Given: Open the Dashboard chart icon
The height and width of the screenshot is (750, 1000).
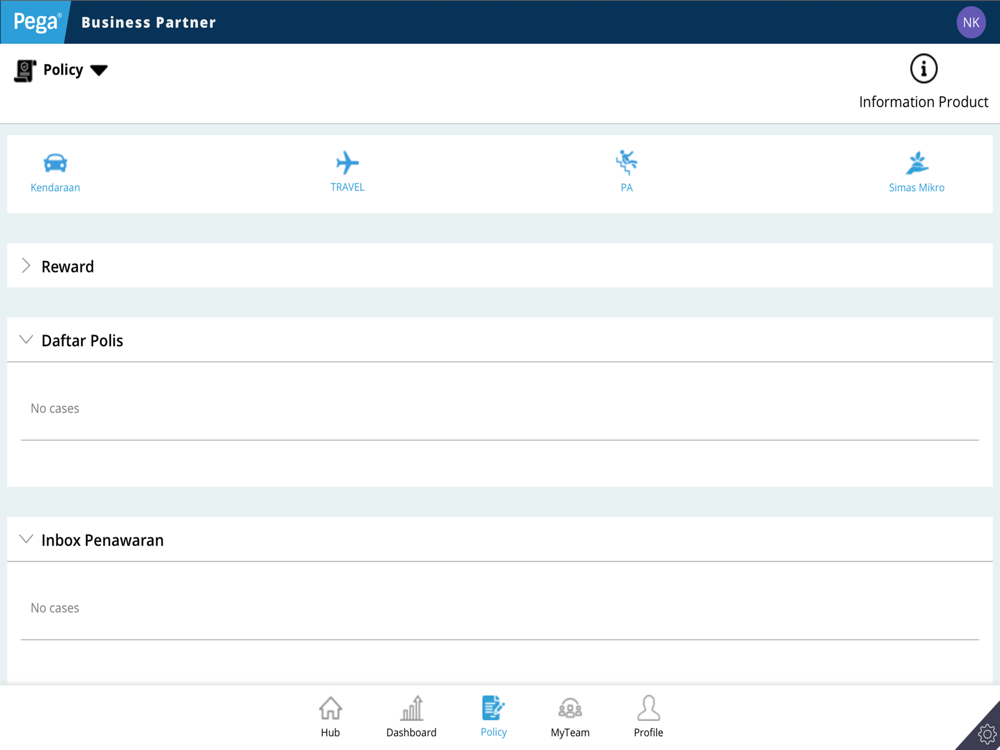Looking at the screenshot, I should coord(412,708).
